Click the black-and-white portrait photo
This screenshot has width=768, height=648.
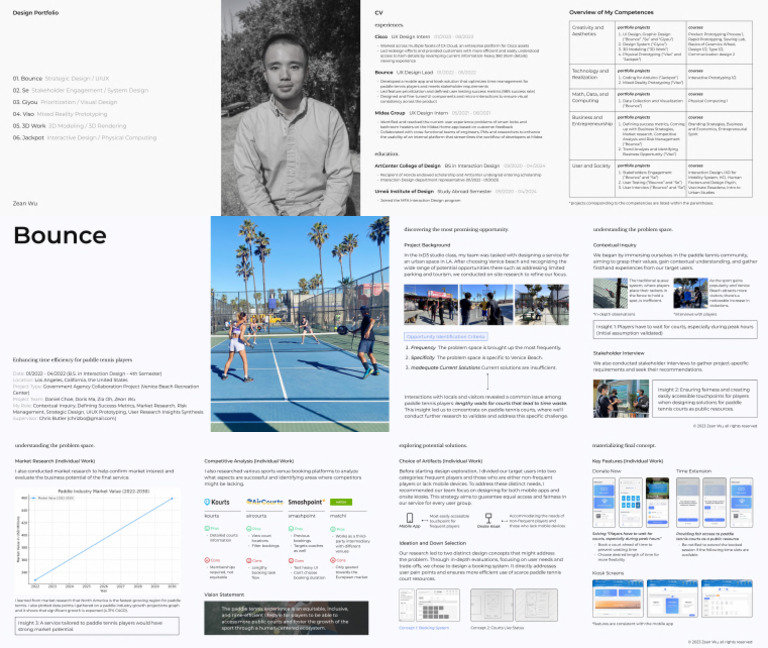coord(290,108)
